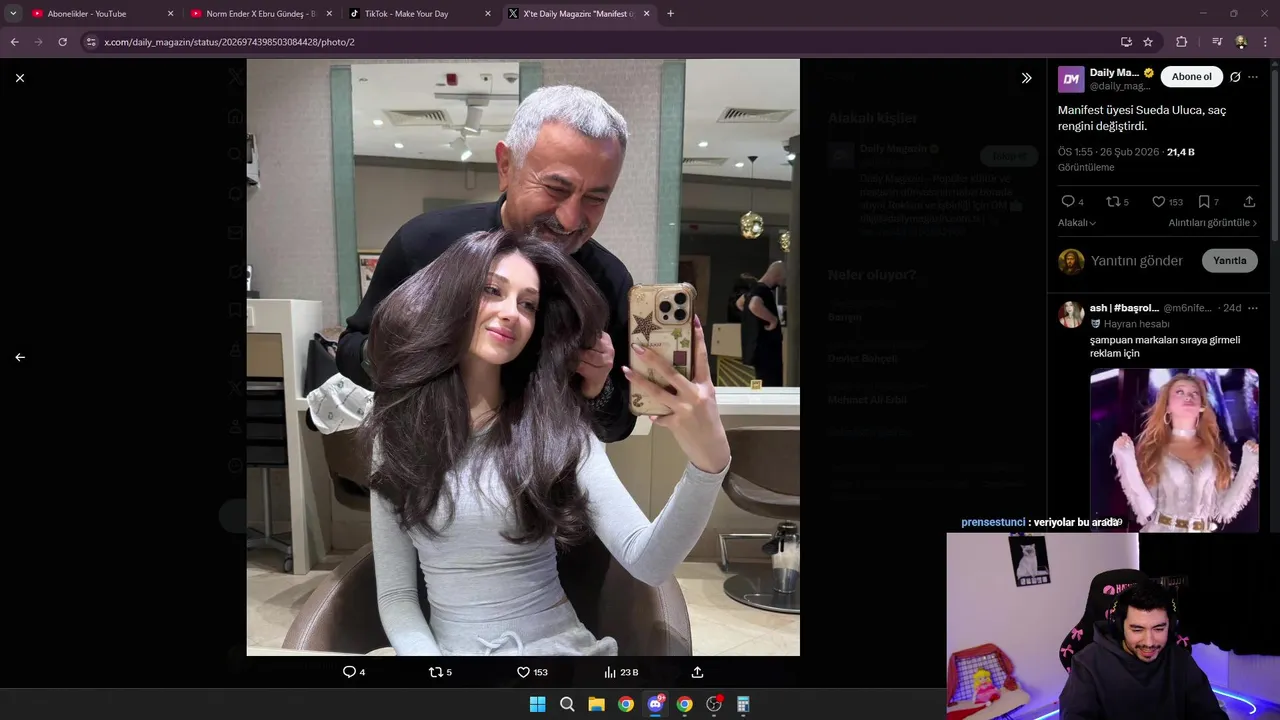Open the Chrome profile avatar

coord(1241,42)
